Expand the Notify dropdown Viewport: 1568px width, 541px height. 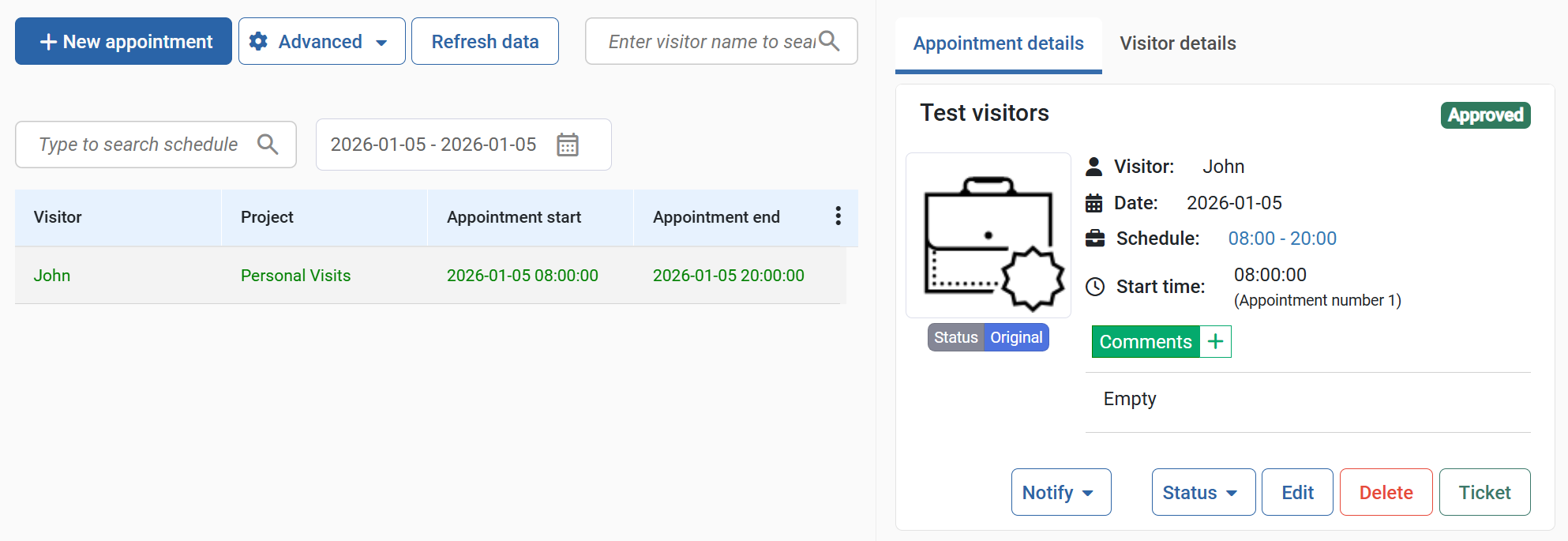[1060, 492]
